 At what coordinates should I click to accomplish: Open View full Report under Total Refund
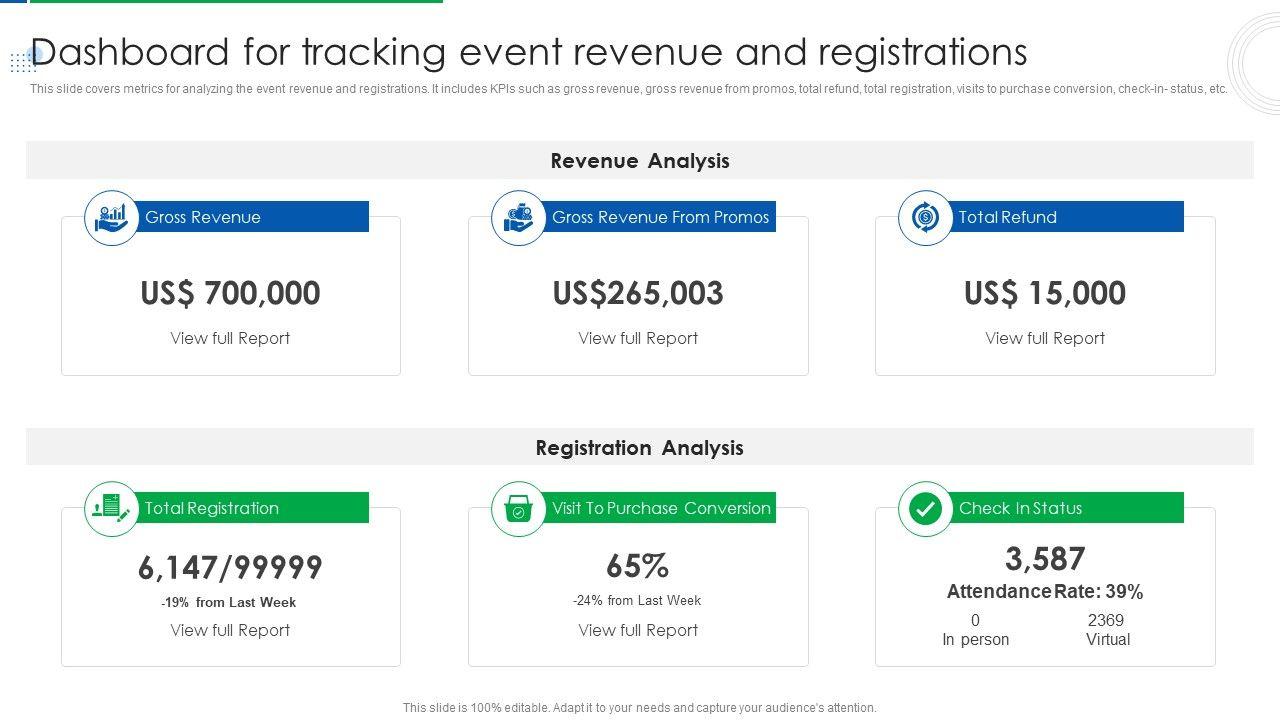[1045, 338]
